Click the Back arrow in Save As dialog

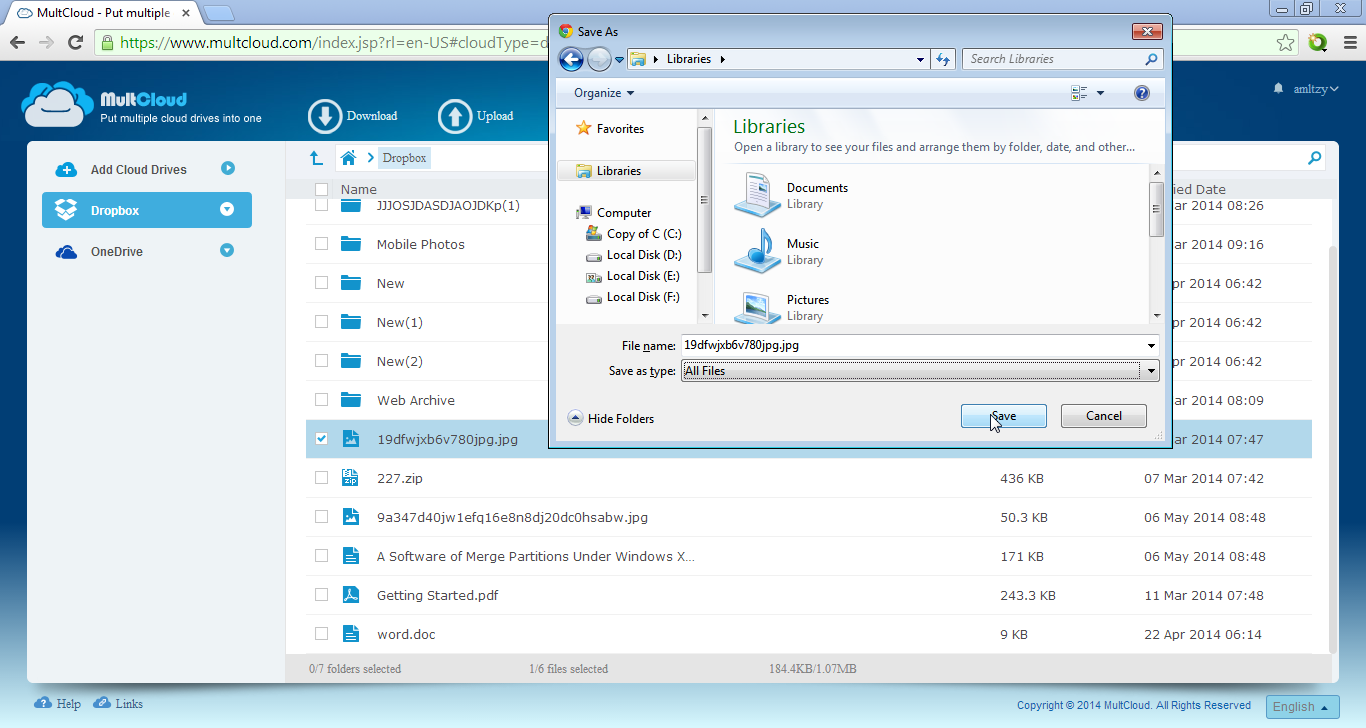(571, 60)
